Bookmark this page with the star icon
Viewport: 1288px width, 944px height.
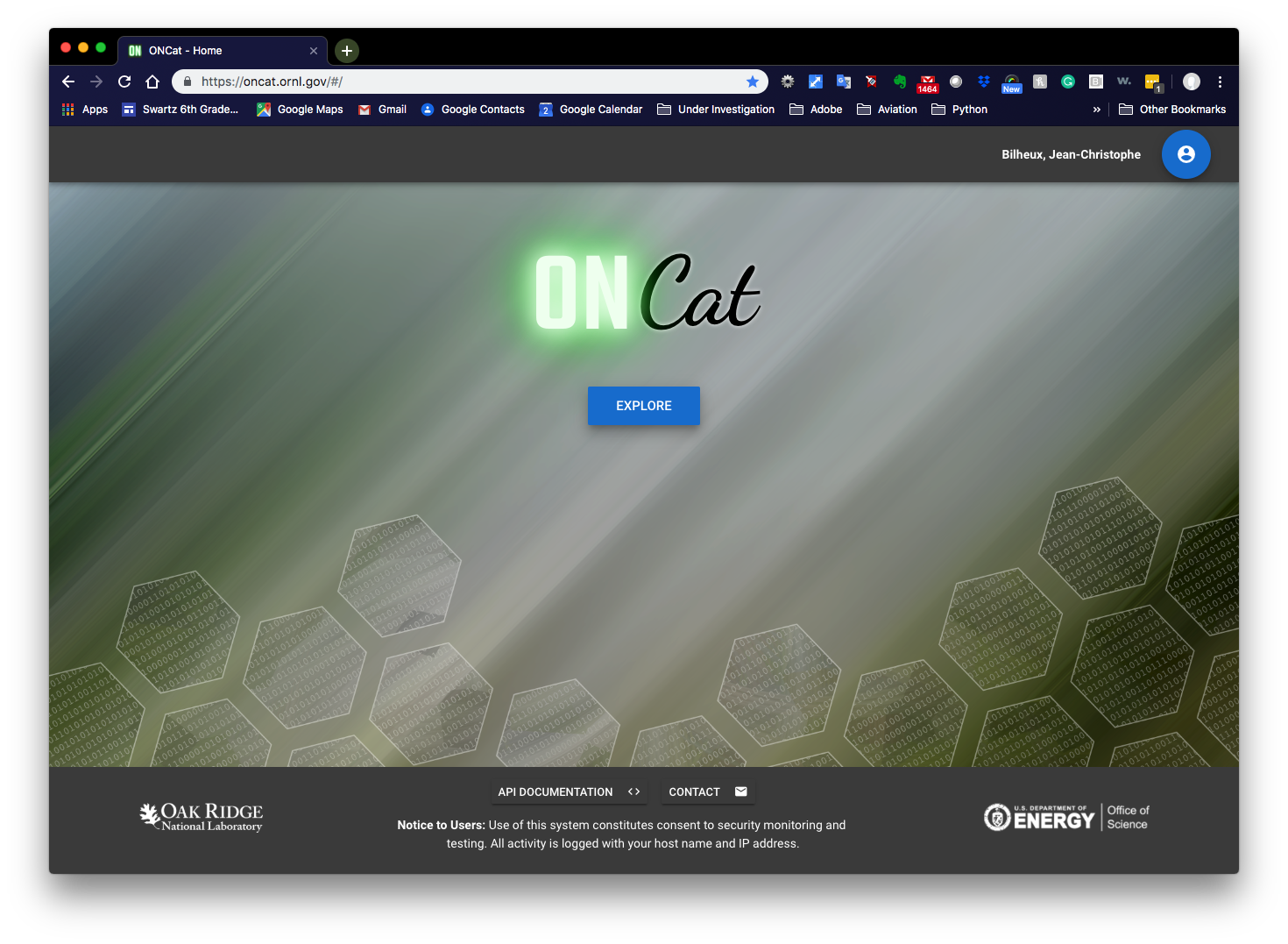point(753,81)
